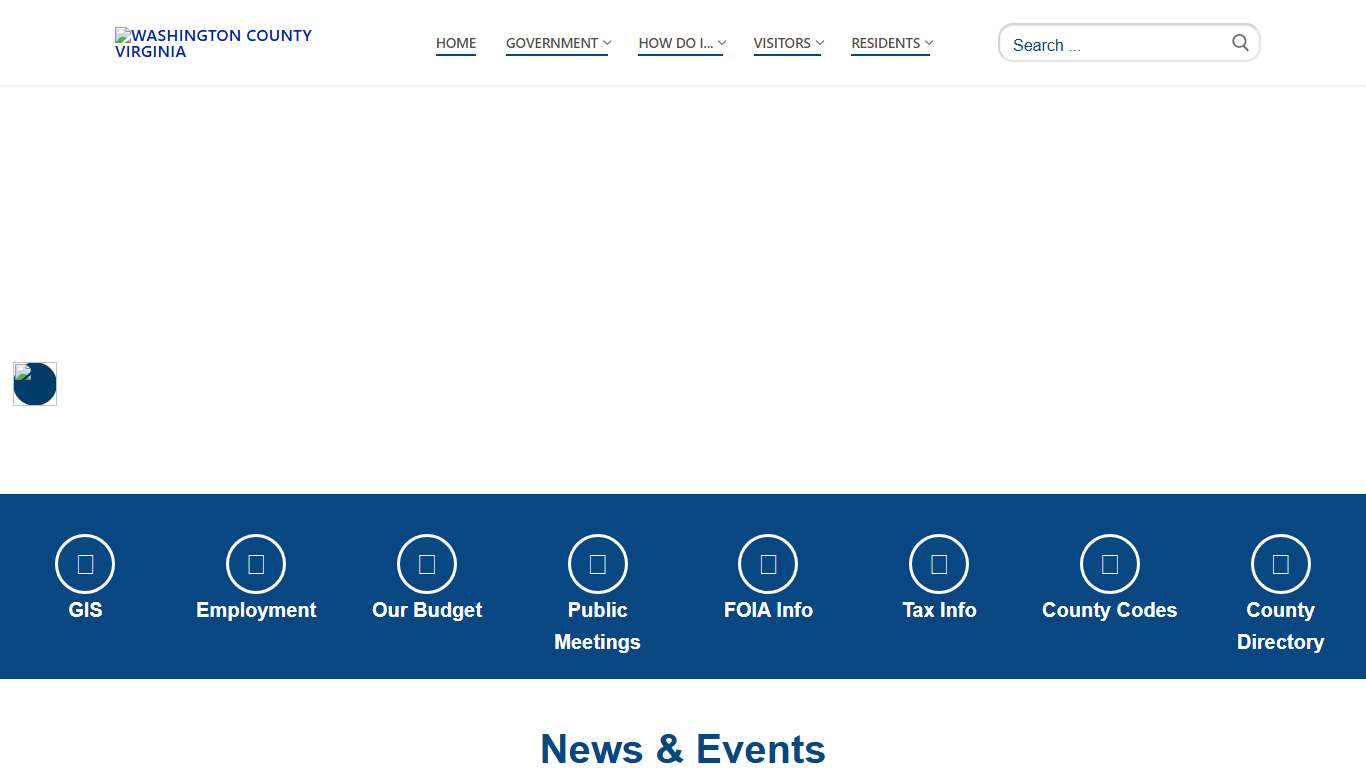
Task: Open the VISITORS dropdown chevron
Action: tap(819, 43)
